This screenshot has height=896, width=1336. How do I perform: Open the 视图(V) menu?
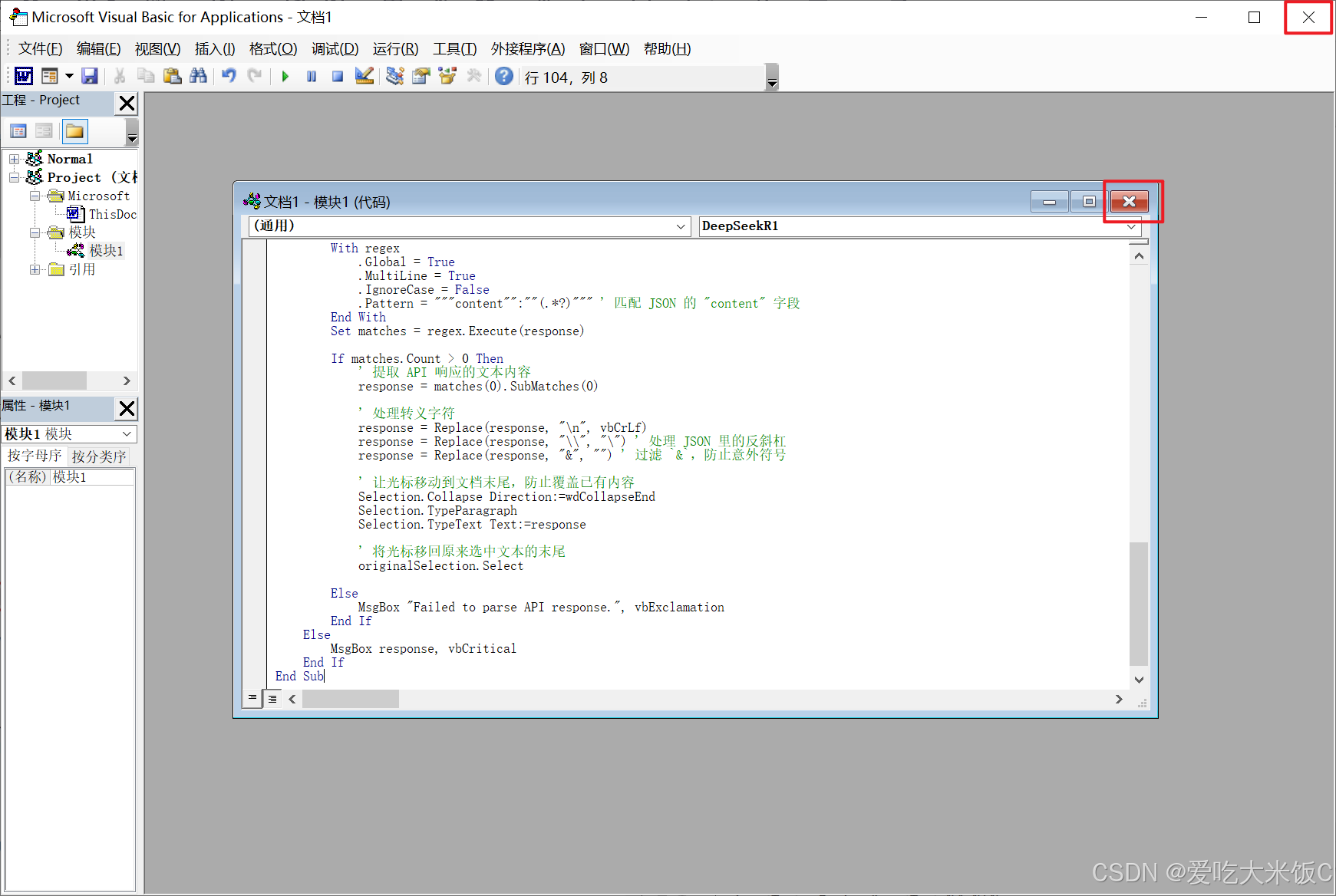pyautogui.click(x=157, y=49)
